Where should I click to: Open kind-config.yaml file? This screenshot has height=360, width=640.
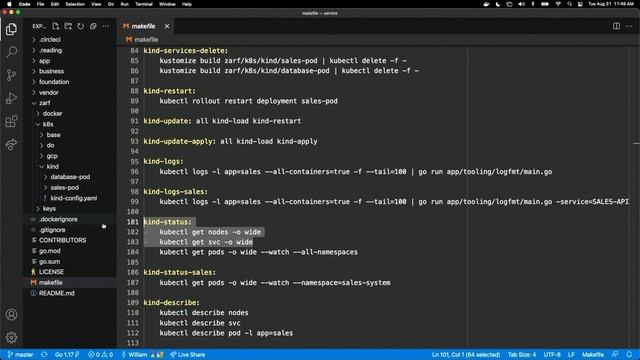coord(73,198)
